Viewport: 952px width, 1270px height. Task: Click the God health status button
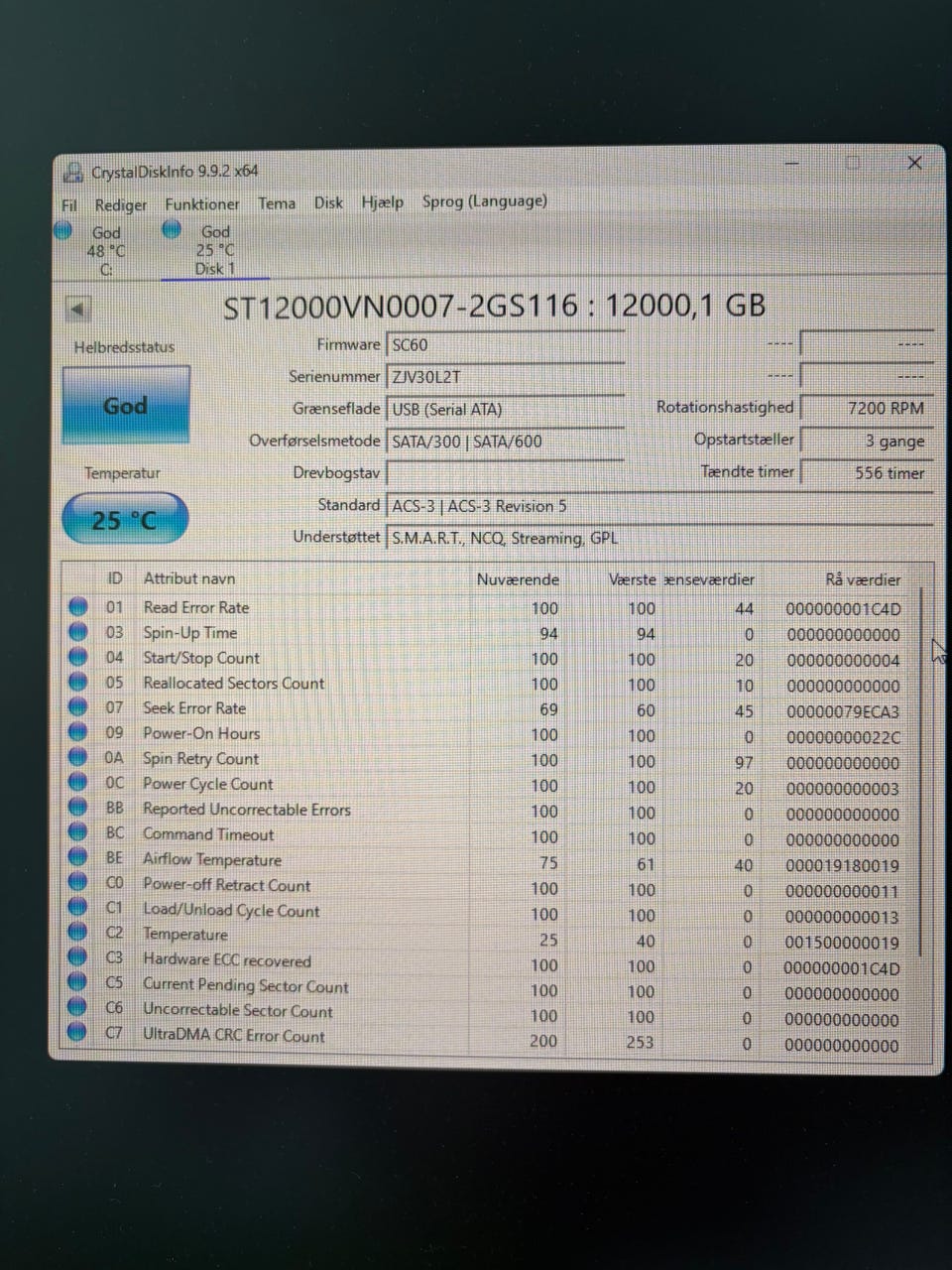pos(126,405)
